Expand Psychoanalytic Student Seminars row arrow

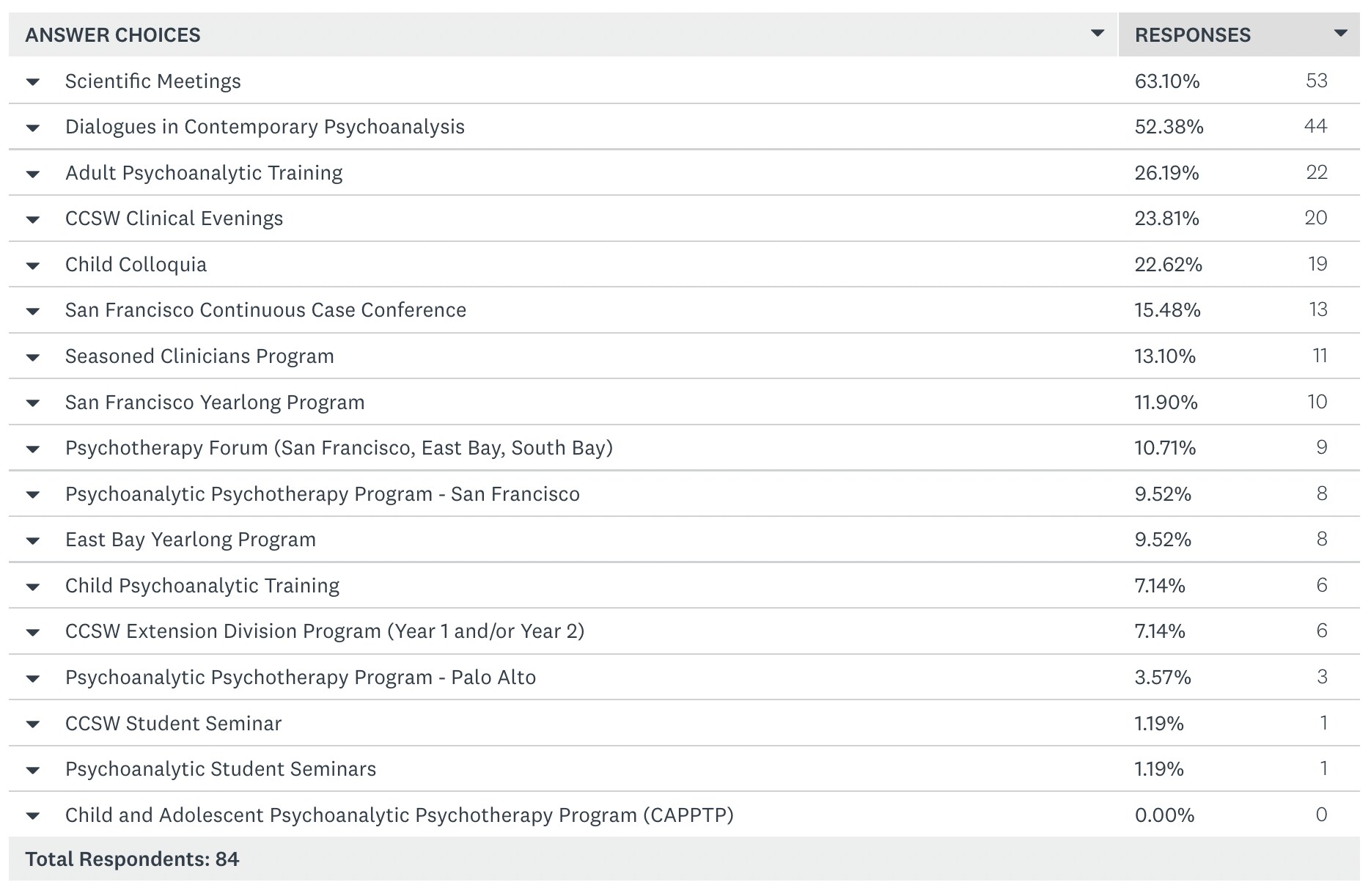coord(33,771)
